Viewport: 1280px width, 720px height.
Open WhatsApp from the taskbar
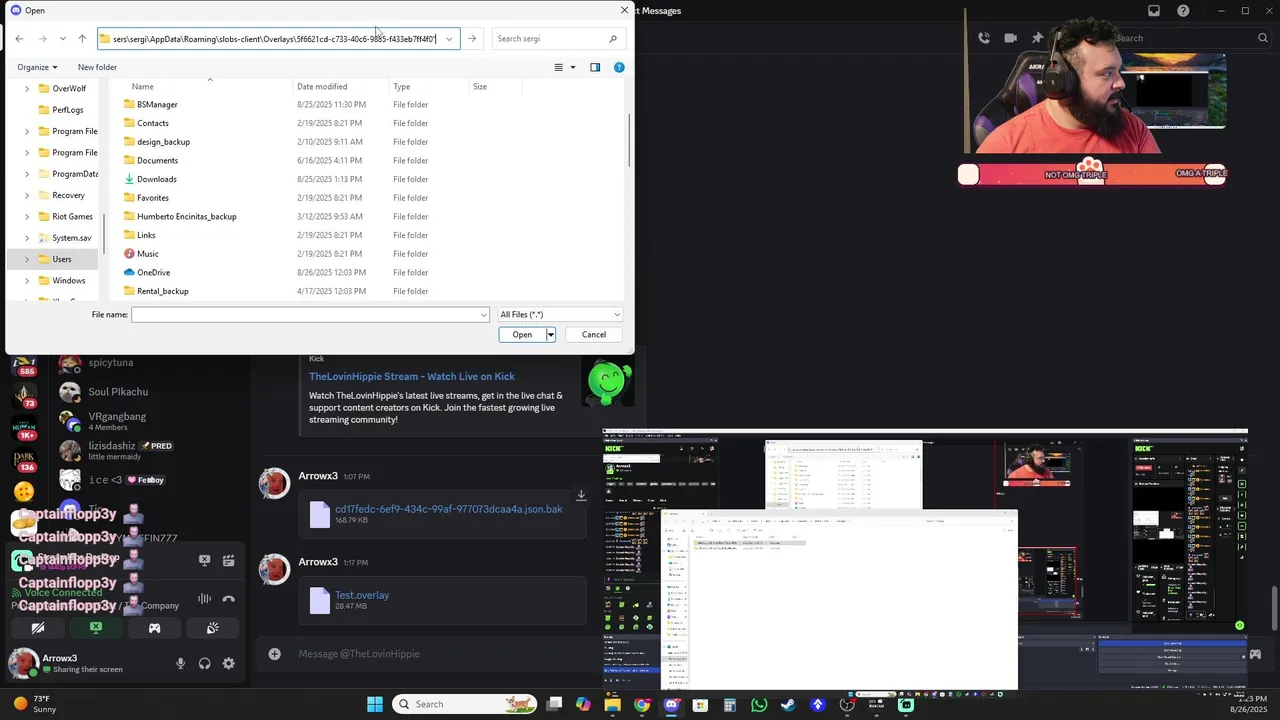(x=759, y=704)
